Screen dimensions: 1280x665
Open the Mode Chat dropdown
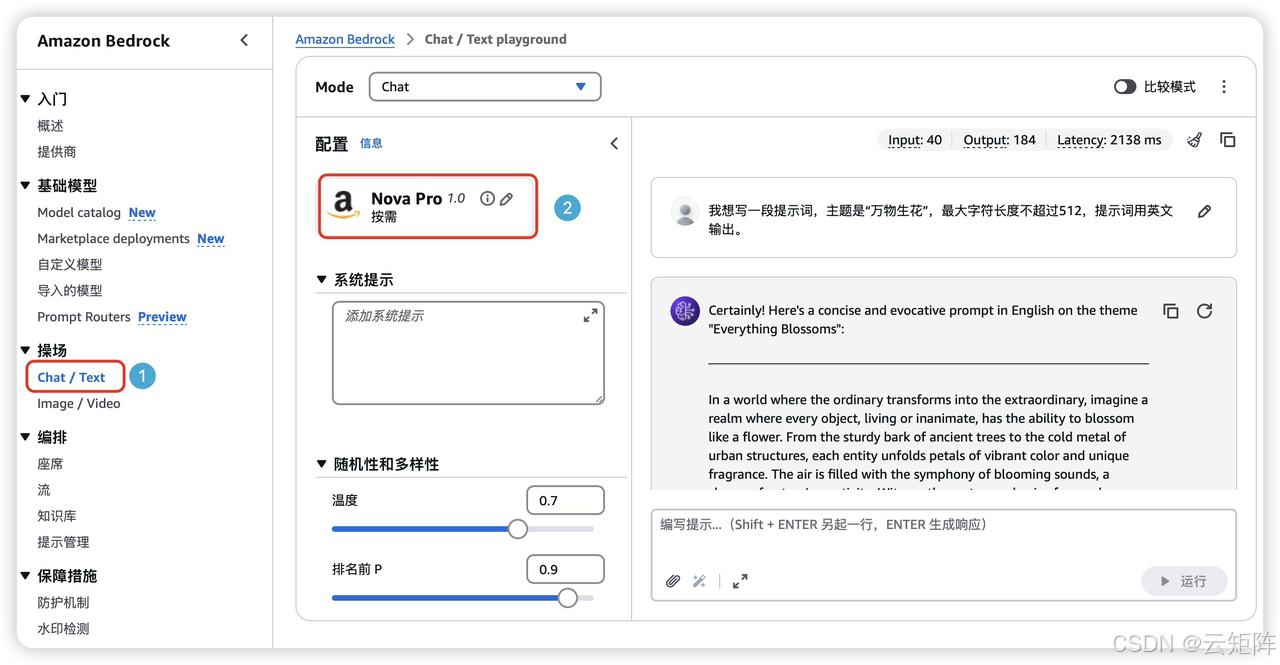point(485,87)
